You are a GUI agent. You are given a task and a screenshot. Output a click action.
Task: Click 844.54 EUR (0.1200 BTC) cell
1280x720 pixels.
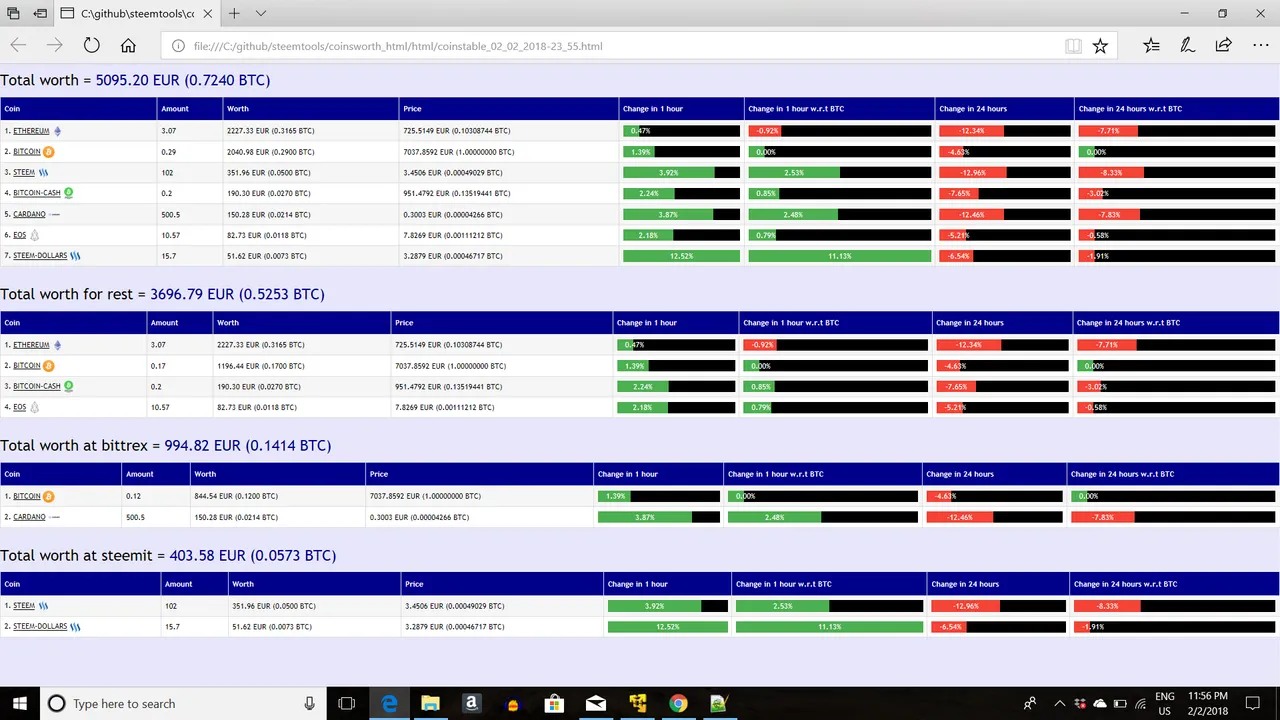click(236, 496)
